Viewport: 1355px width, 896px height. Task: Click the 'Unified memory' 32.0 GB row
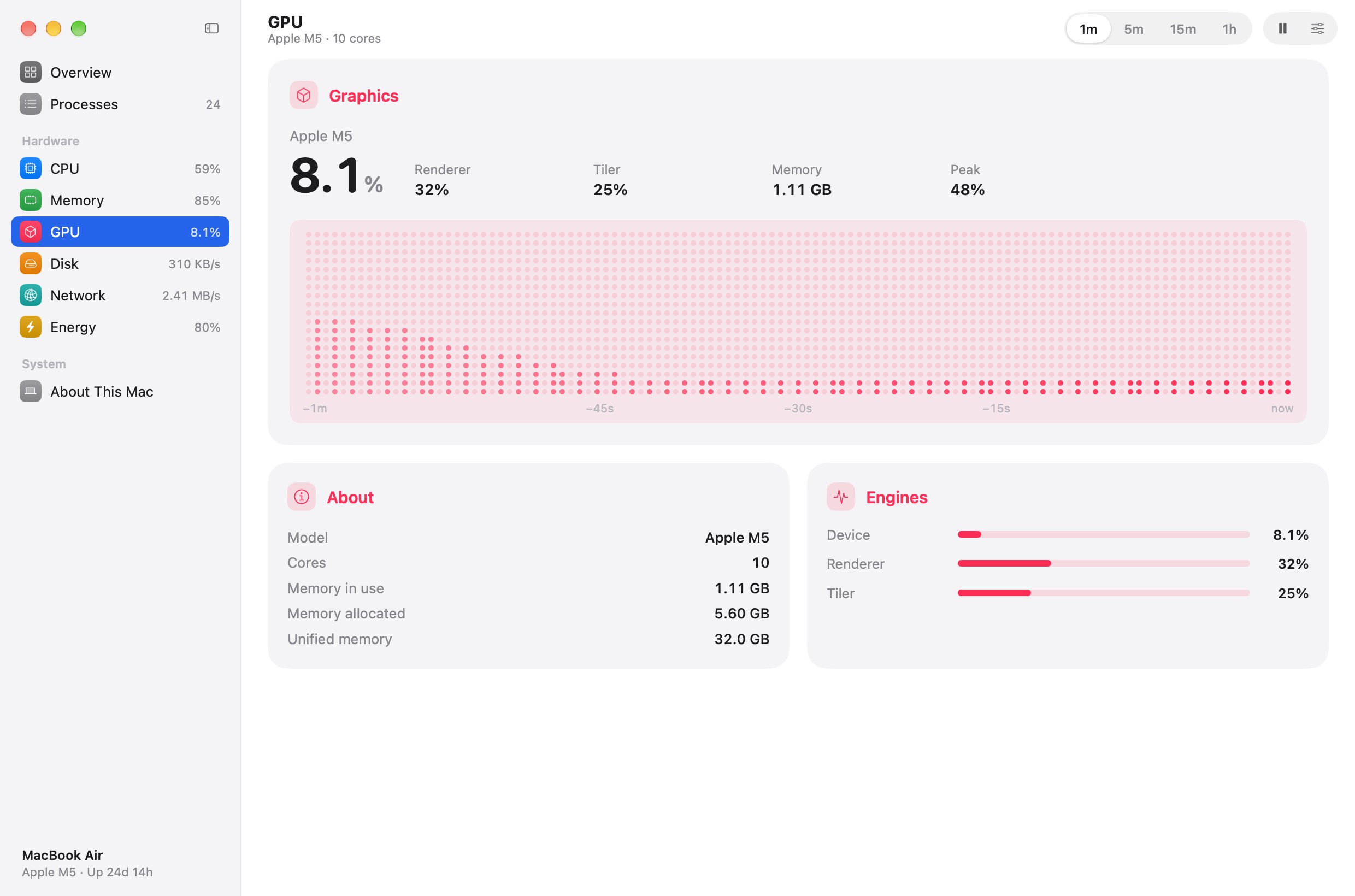coord(528,639)
